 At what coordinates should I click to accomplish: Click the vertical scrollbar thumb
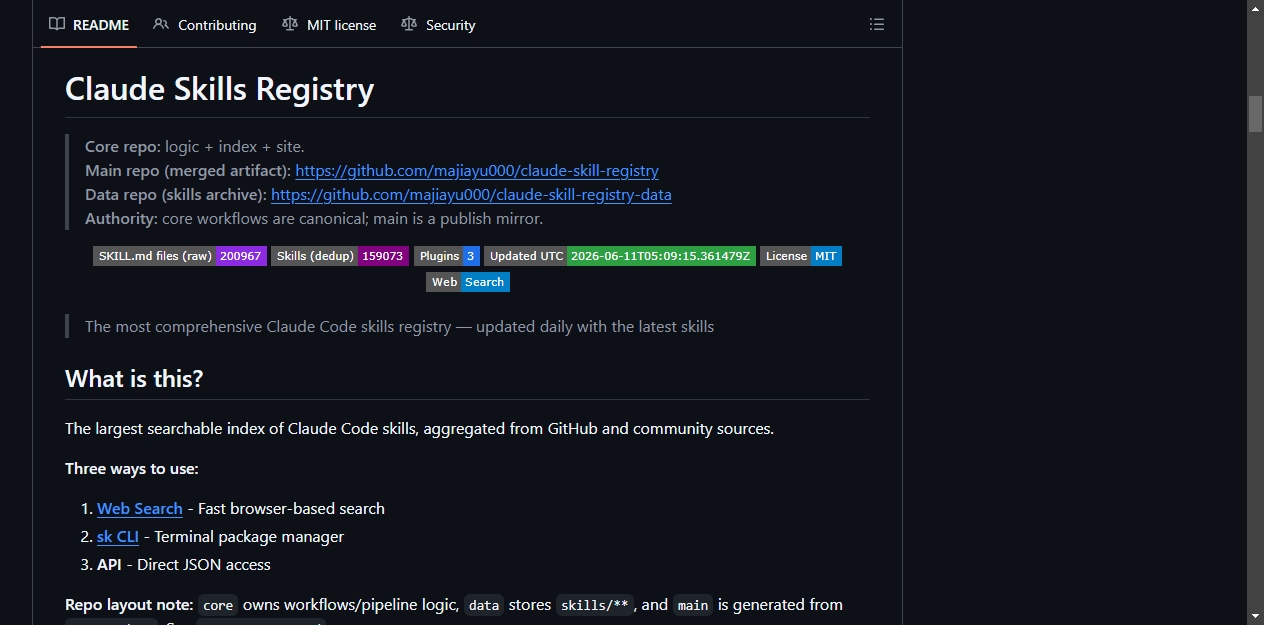[1255, 114]
